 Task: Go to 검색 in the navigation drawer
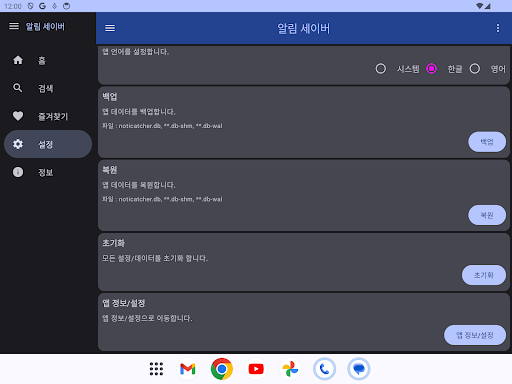click(x=48, y=88)
